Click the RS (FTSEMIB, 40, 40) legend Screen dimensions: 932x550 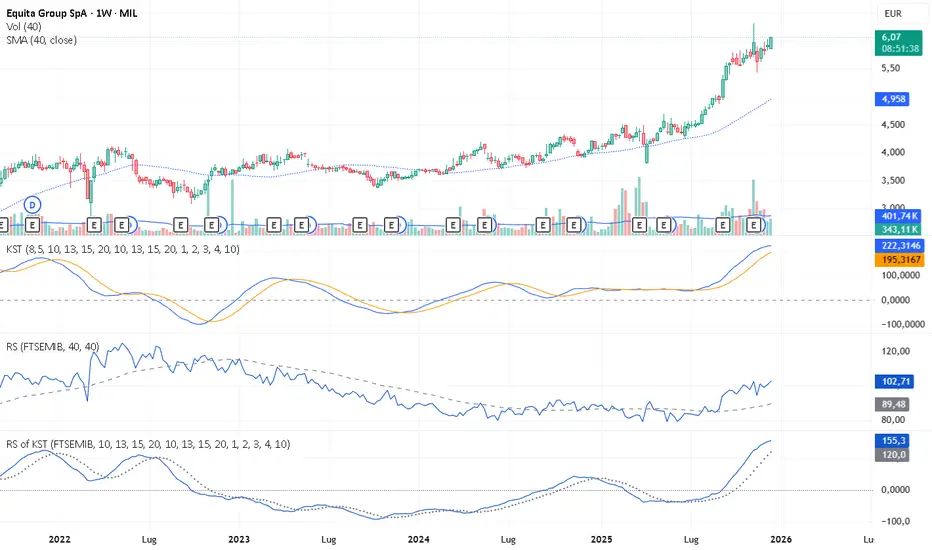point(52,347)
